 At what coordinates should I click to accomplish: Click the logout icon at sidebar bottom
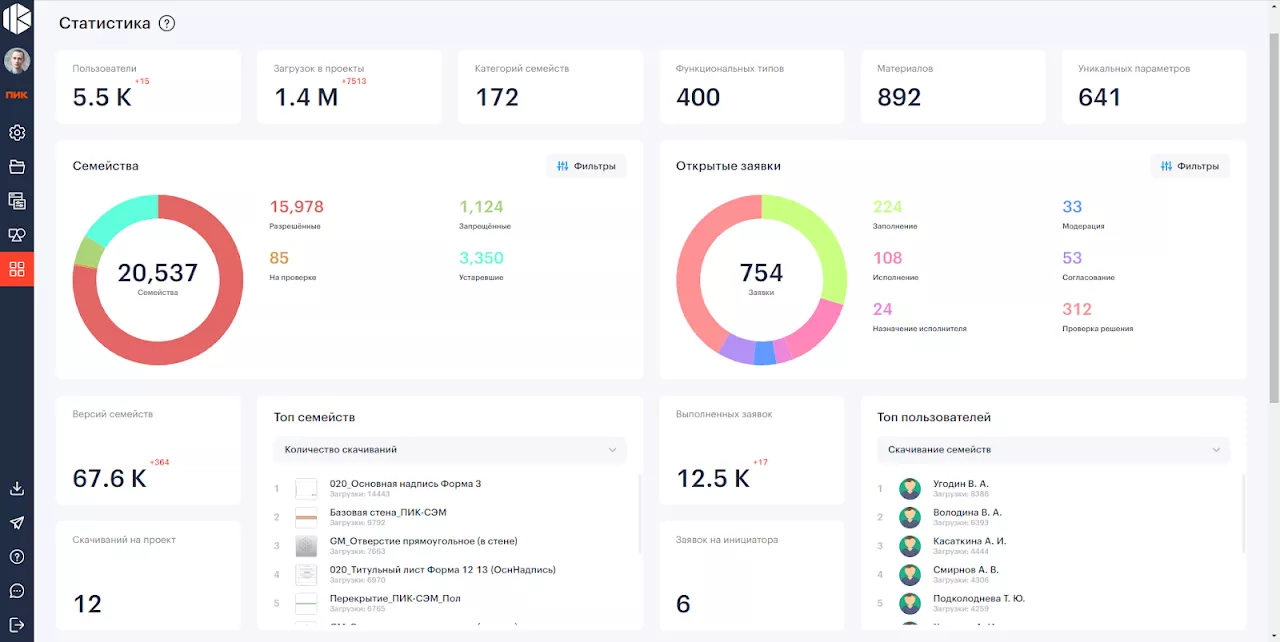(x=17, y=625)
